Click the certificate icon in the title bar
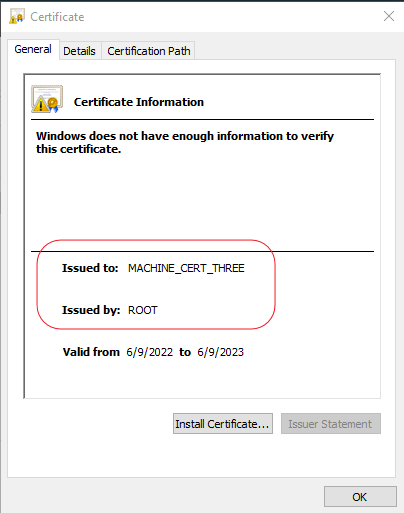Viewport: 404px width, 513px height. (17, 16)
